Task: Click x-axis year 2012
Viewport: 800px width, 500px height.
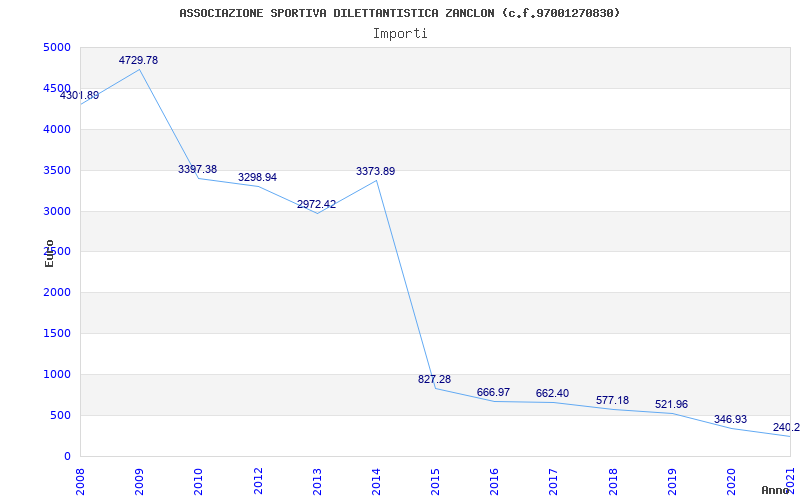Action: 258,483
